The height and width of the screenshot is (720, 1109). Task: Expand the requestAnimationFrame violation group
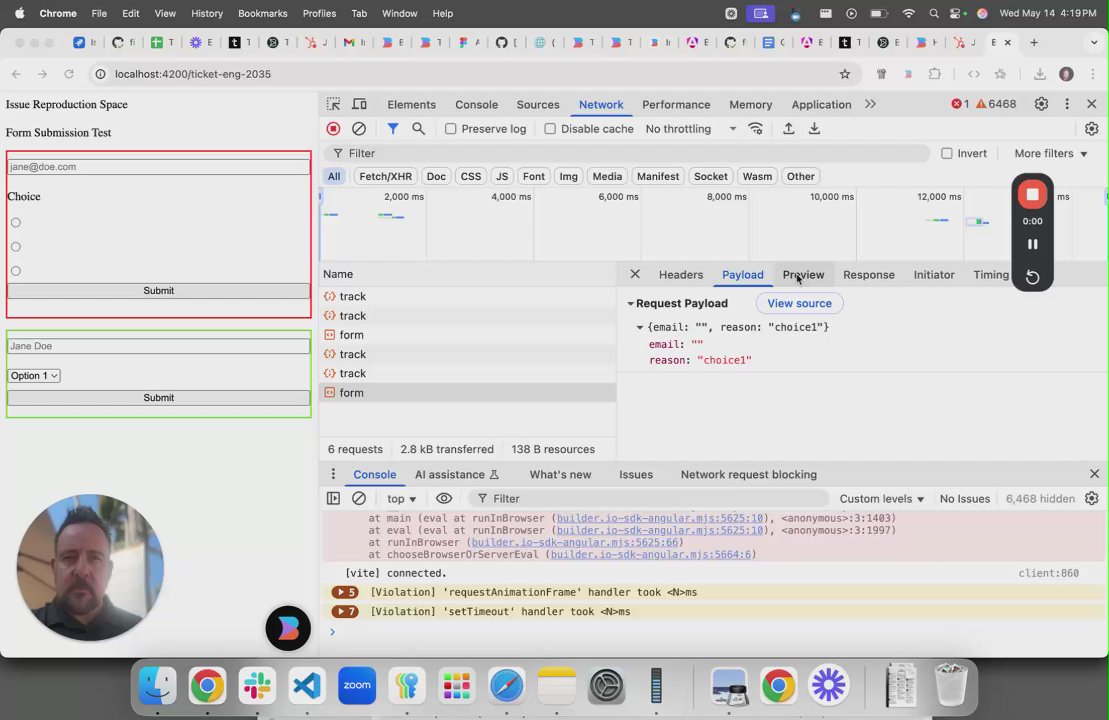click(x=345, y=592)
